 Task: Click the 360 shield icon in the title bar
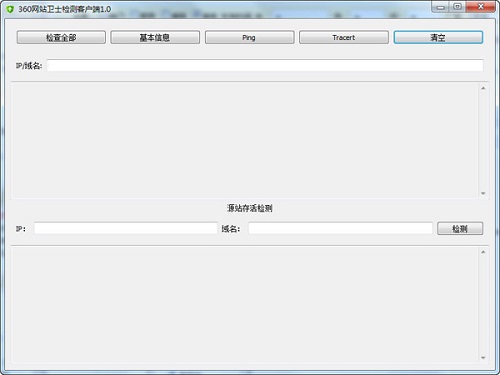click(x=10, y=9)
